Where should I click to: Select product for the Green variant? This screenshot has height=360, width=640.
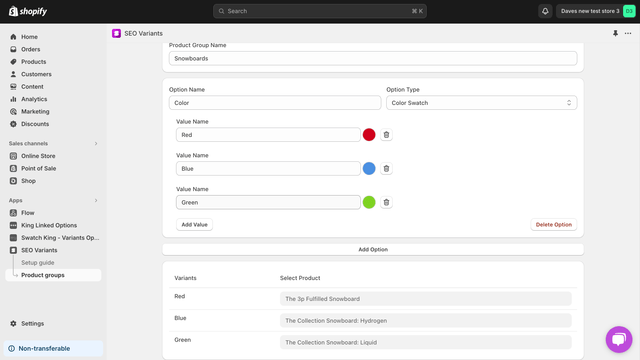pos(426,342)
